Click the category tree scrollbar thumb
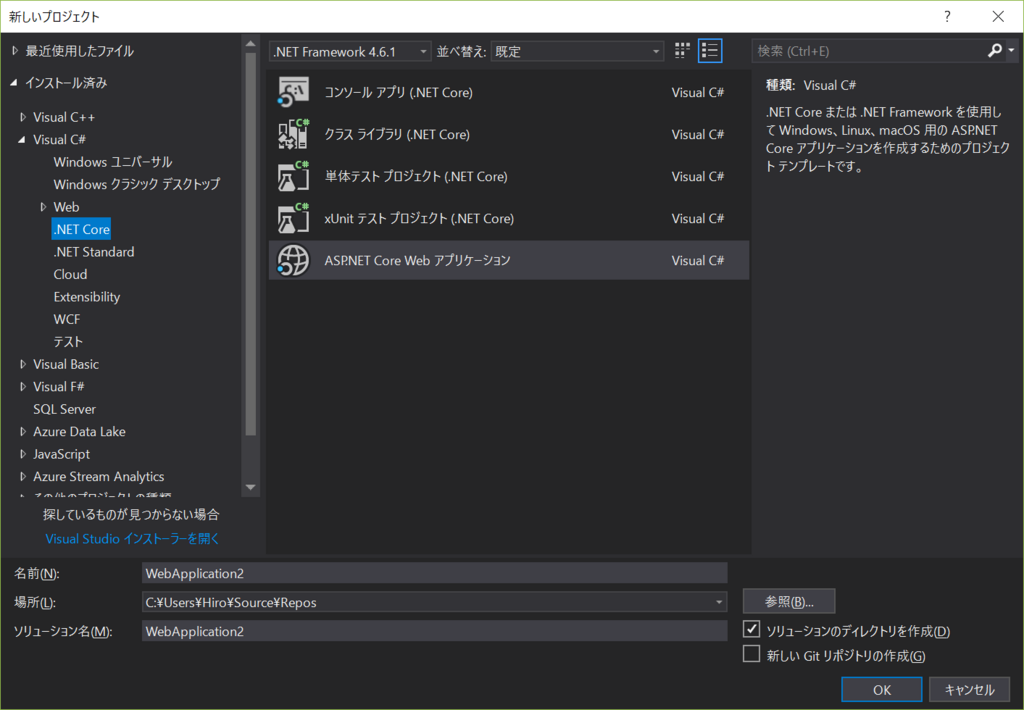Viewport: 1024px width, 710px height. pyautogui.click(x=250, y=244)
